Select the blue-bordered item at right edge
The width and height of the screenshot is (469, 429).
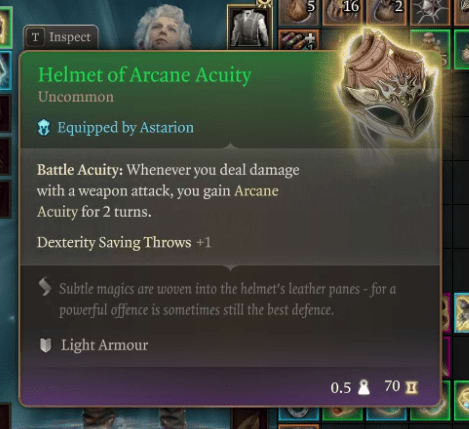click(462, 313)
